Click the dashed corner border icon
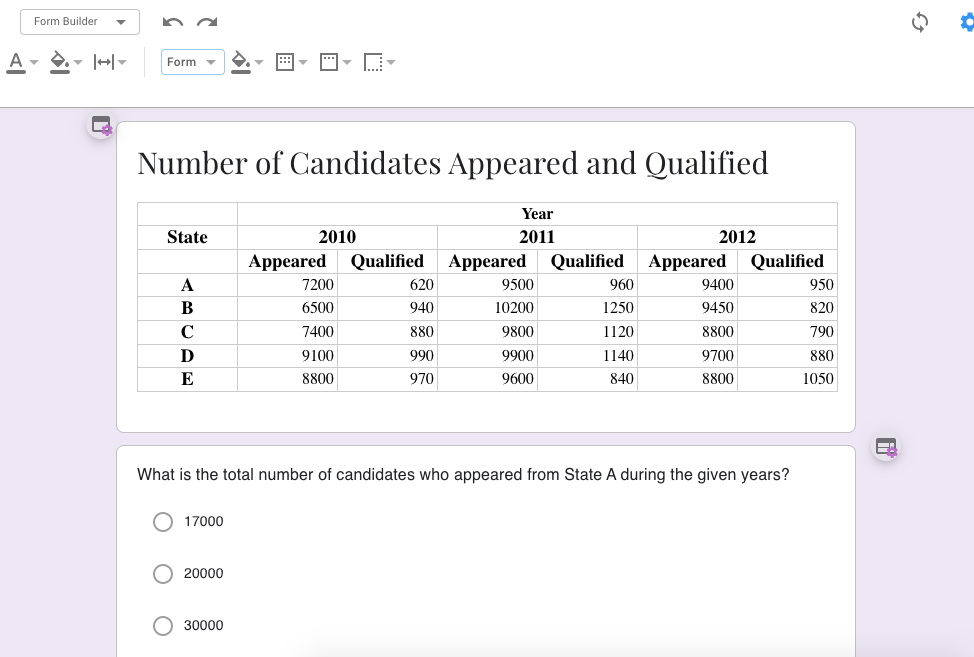The height and width of the screenshot is (657, 974). pyautogui.click(x=373, y=62)
